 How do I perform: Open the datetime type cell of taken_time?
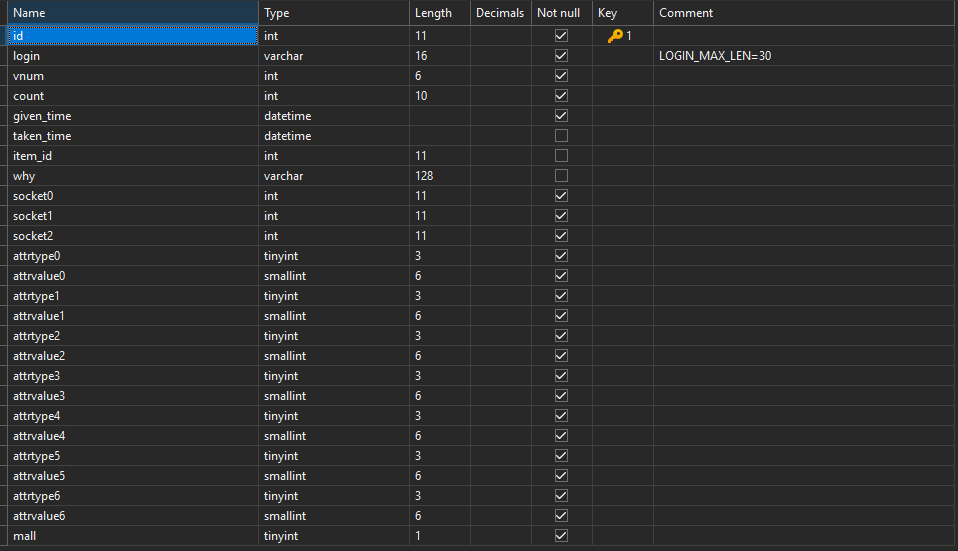click(333, 136)
